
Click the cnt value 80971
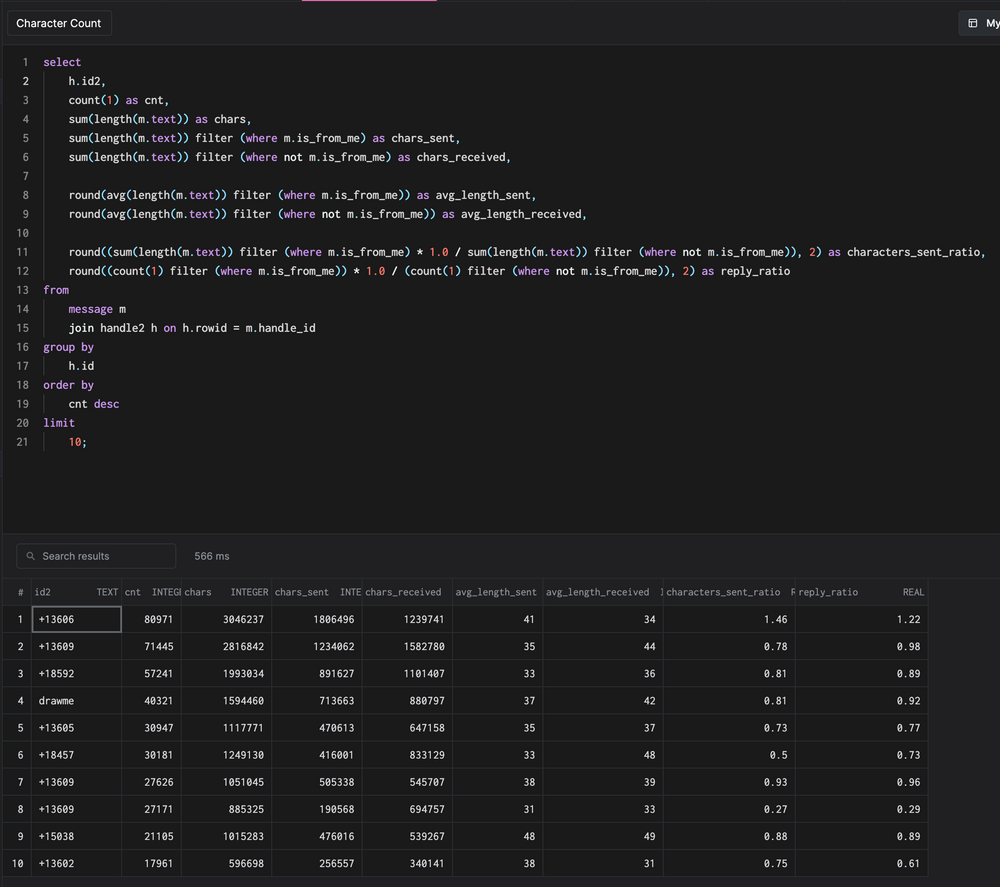click(156, 619)
